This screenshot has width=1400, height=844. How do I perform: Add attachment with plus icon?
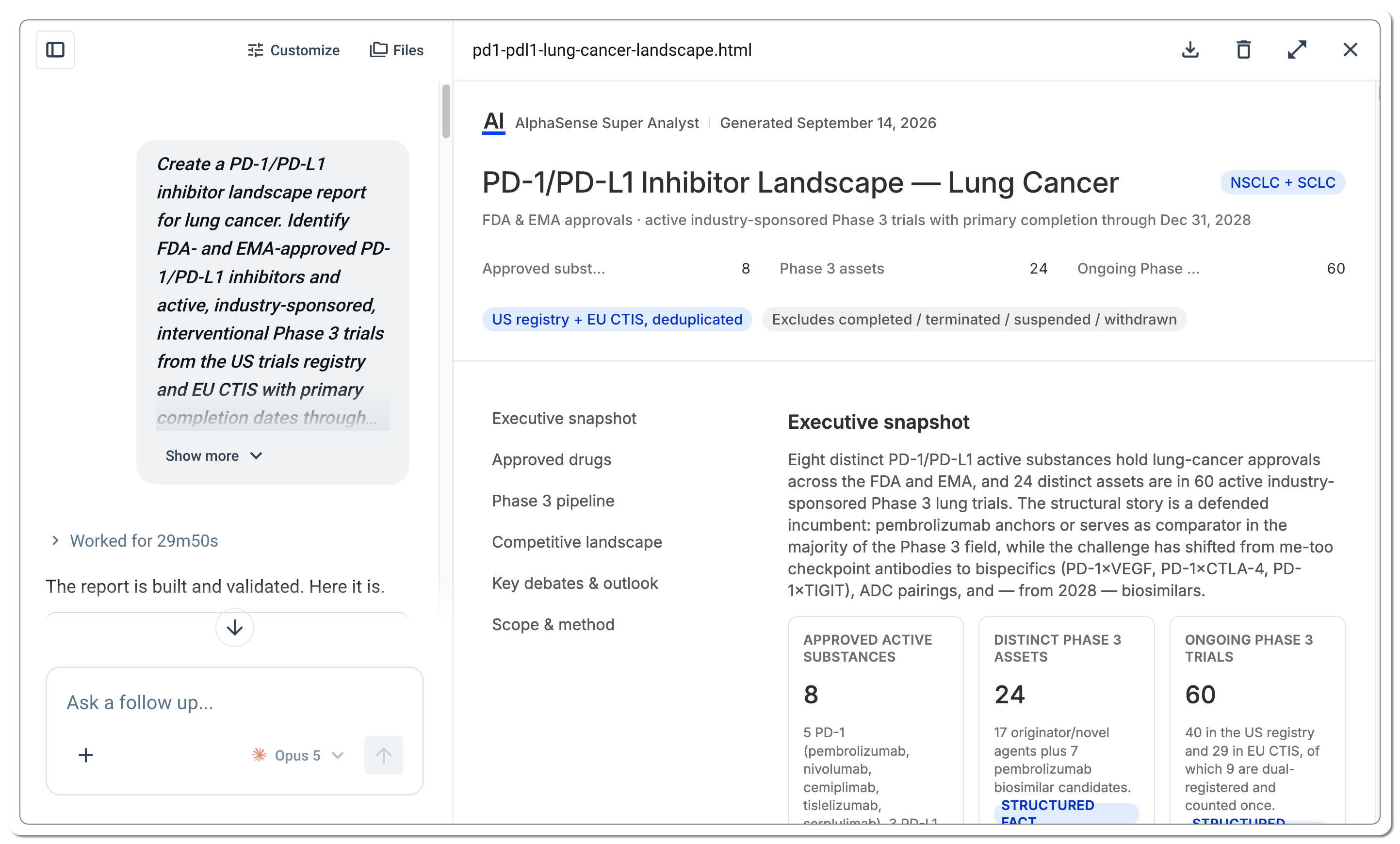pos(86,755)
